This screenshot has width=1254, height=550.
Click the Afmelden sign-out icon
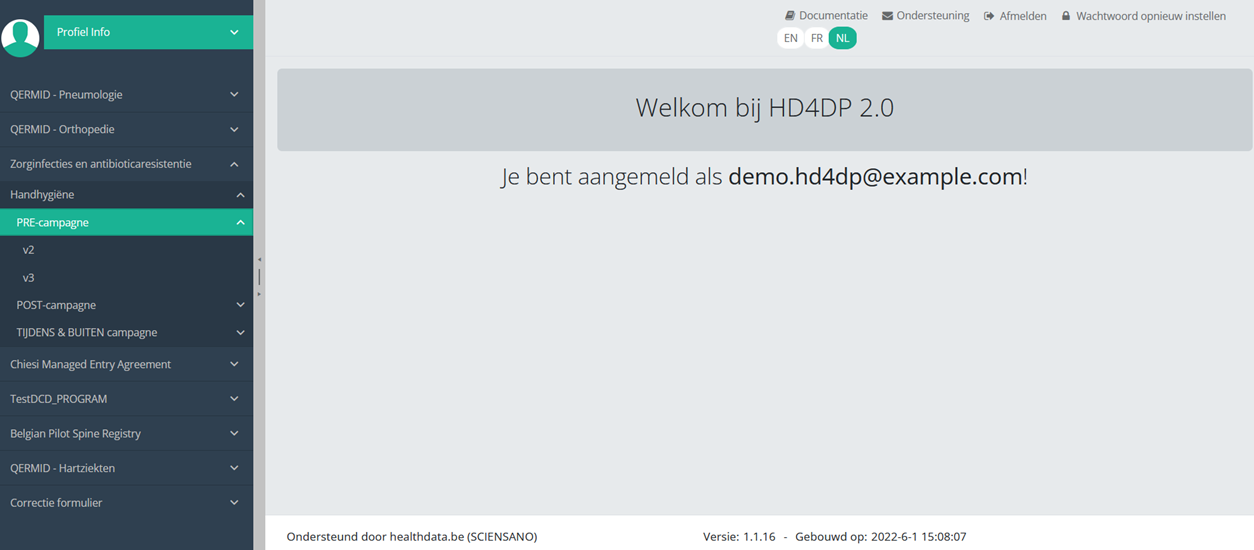[x=989, y=16]
